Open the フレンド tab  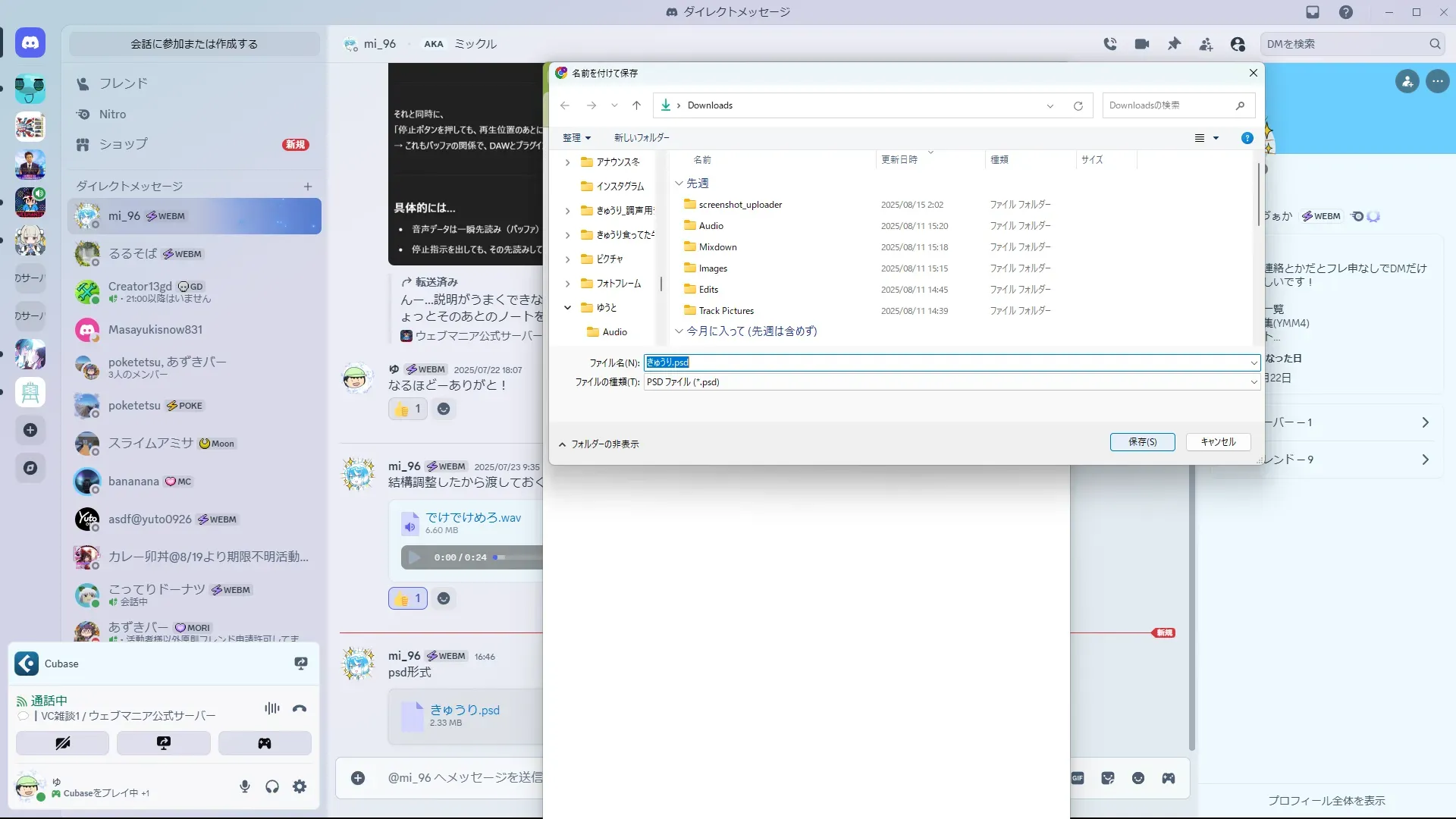pyautogui.click(x=123, y=83)
